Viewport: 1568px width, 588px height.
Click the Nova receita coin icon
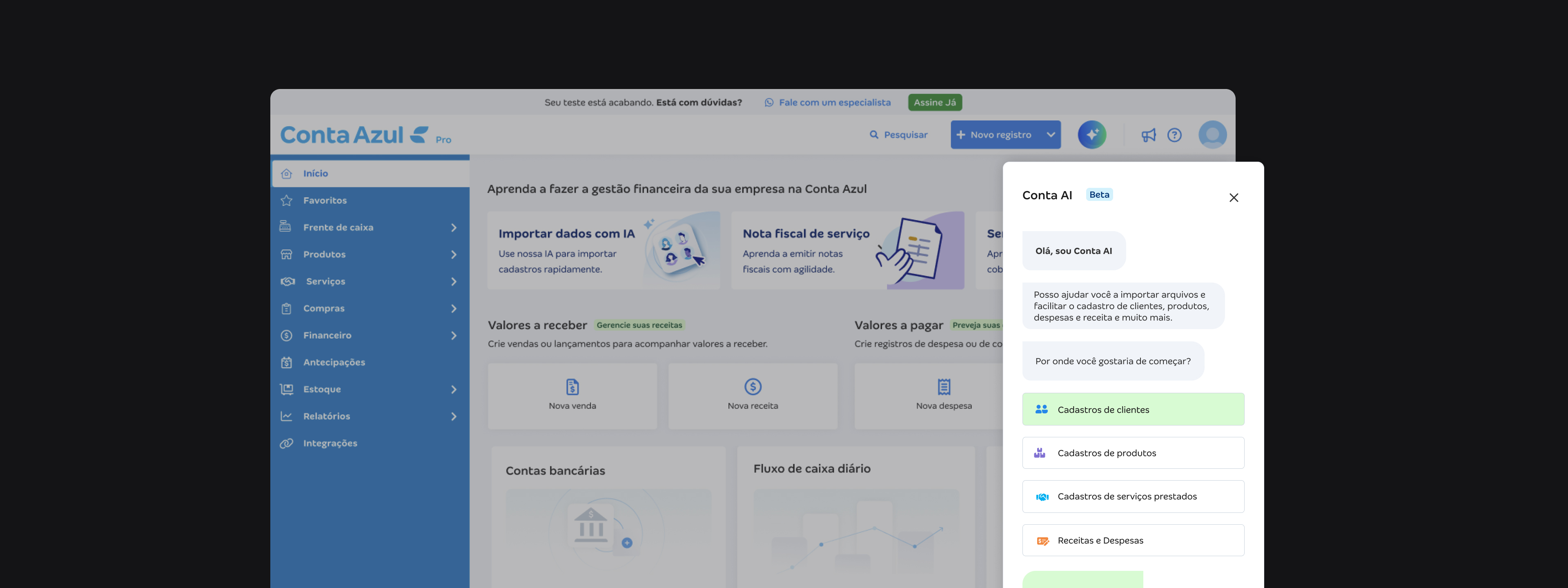tap(753, 387)
